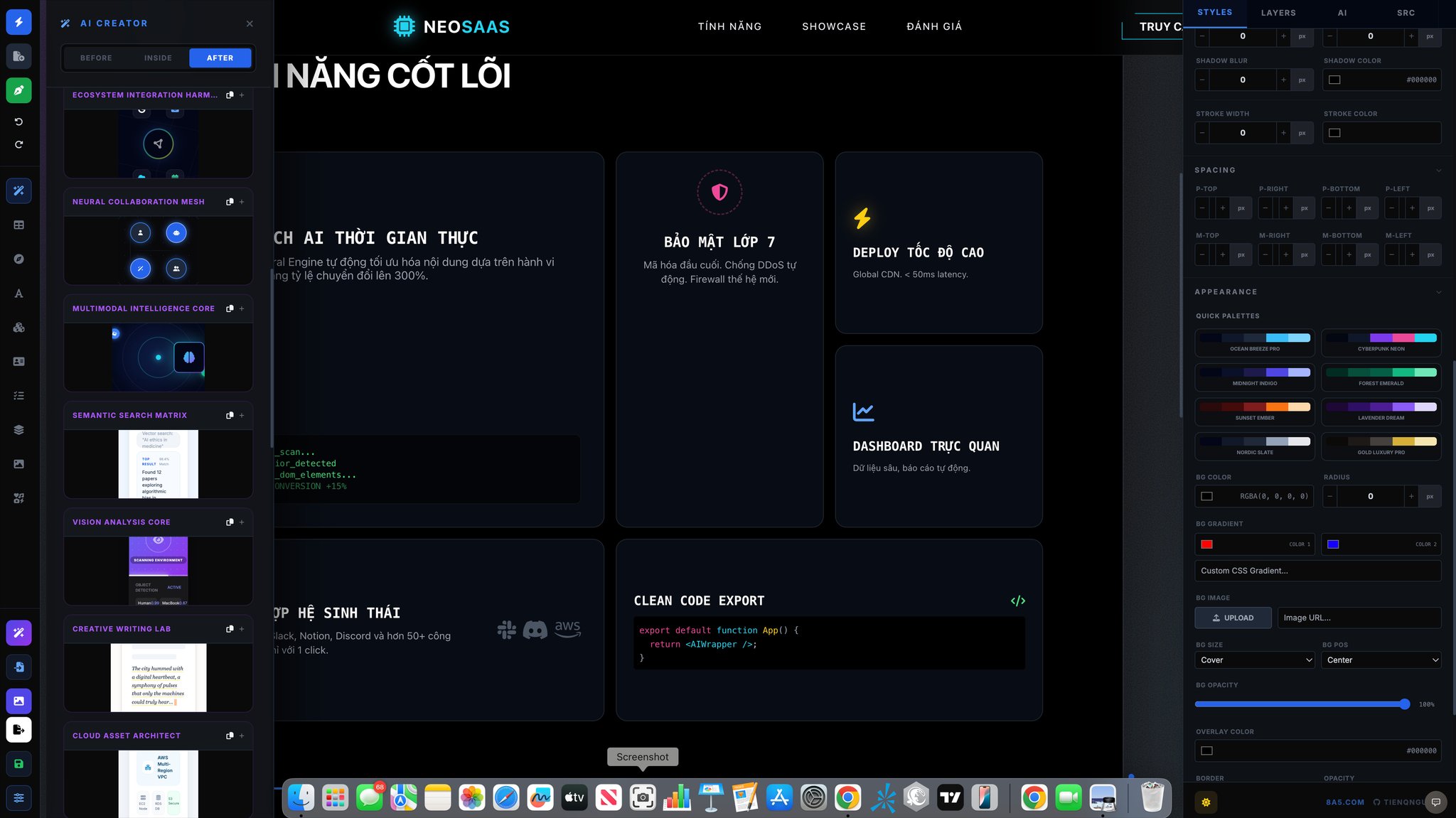Image resolution: width=1456 pixels, height=818 pixels.
Task: Open the sliders settings icon at sidebar bottom
Action: pos(18,797)
